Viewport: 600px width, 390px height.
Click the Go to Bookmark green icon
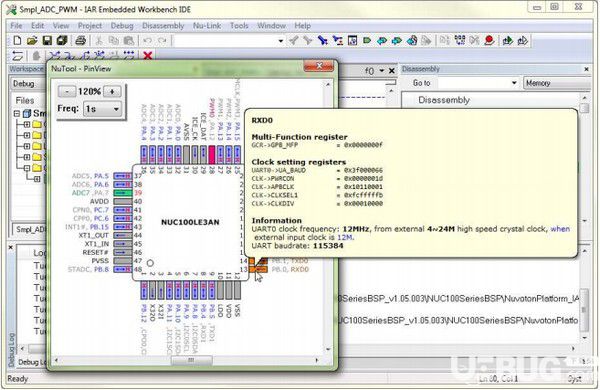367,40
